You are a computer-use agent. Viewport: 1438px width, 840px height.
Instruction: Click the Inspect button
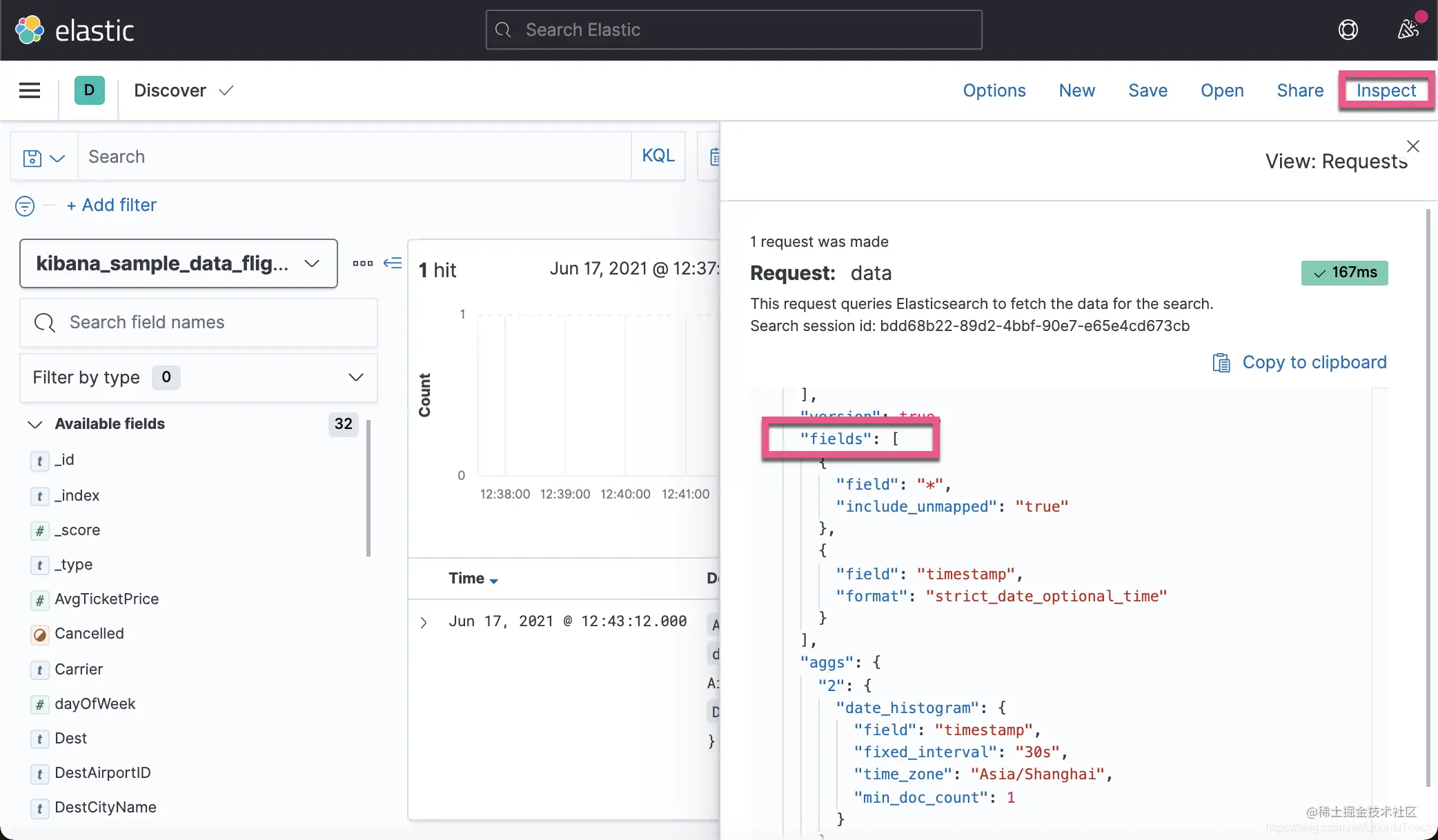(1386, 90)
